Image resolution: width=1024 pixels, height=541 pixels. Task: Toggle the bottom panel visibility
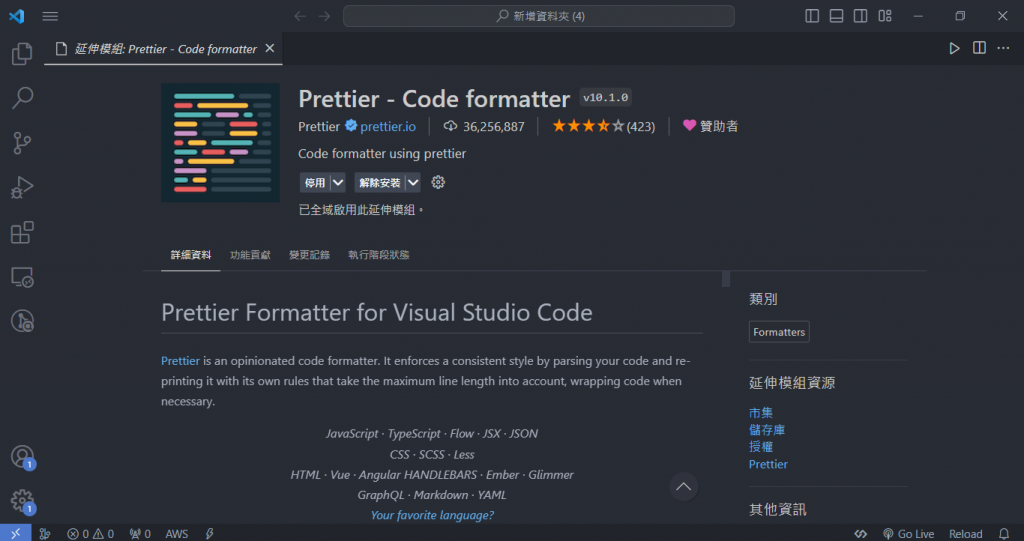pos(835,16)
